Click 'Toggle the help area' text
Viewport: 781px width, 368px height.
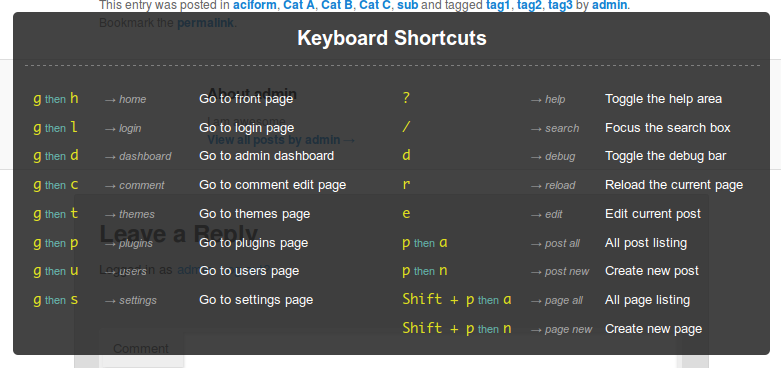tap(663, 99)
